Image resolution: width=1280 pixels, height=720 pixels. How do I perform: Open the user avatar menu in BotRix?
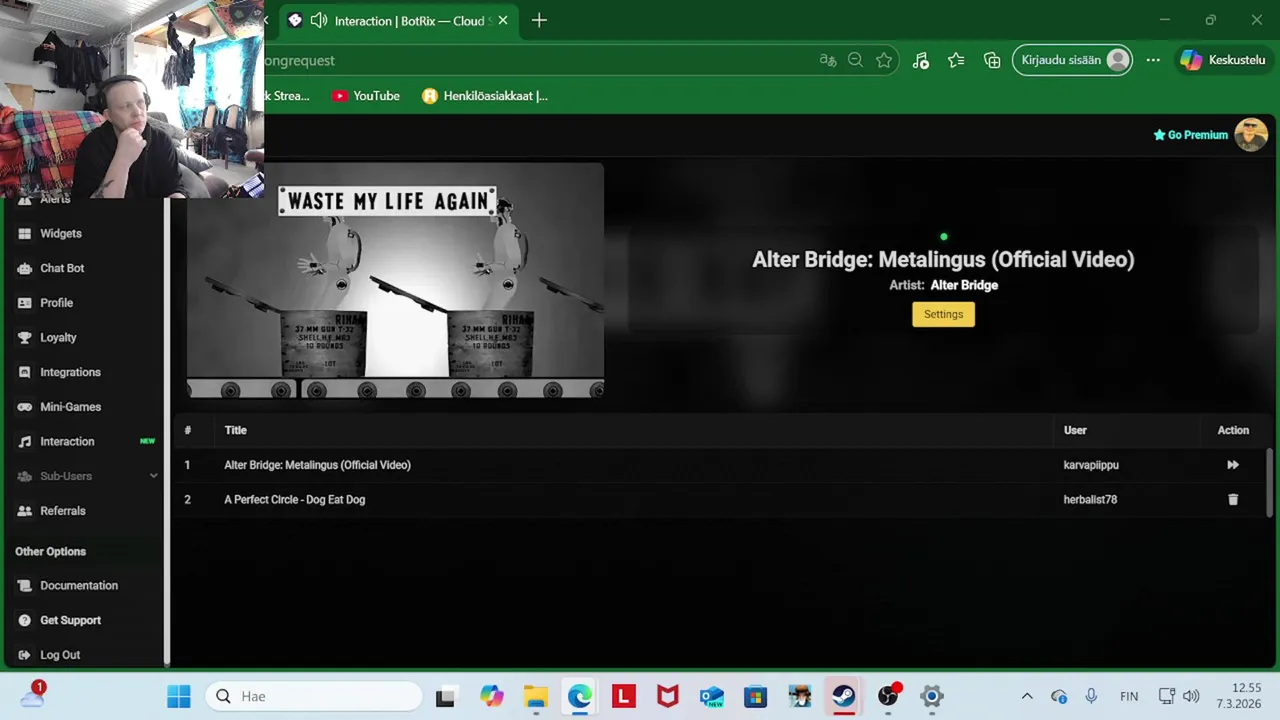tap(1251, 134)
